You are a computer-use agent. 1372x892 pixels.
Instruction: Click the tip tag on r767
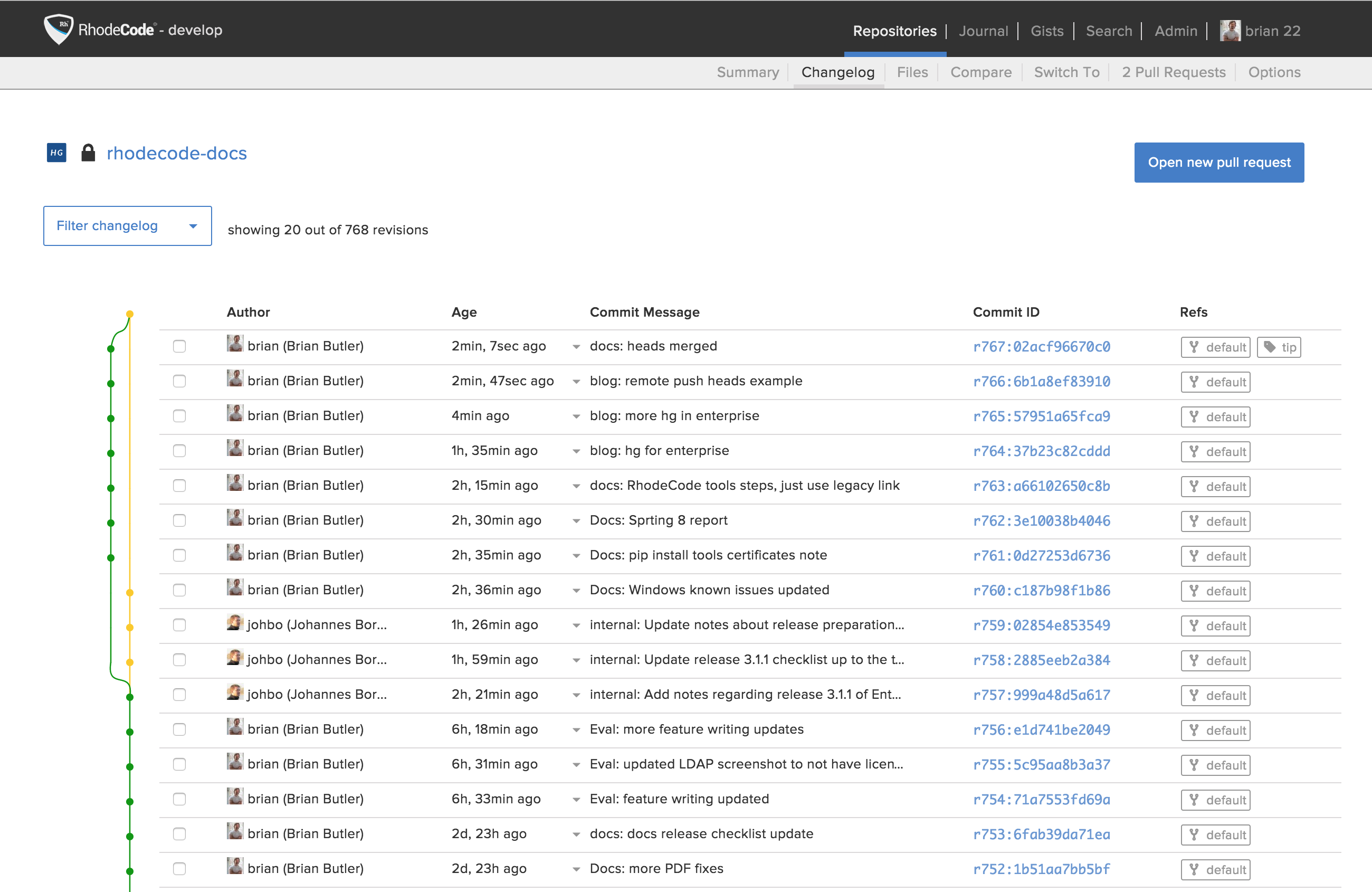[x=1279, y=347]
